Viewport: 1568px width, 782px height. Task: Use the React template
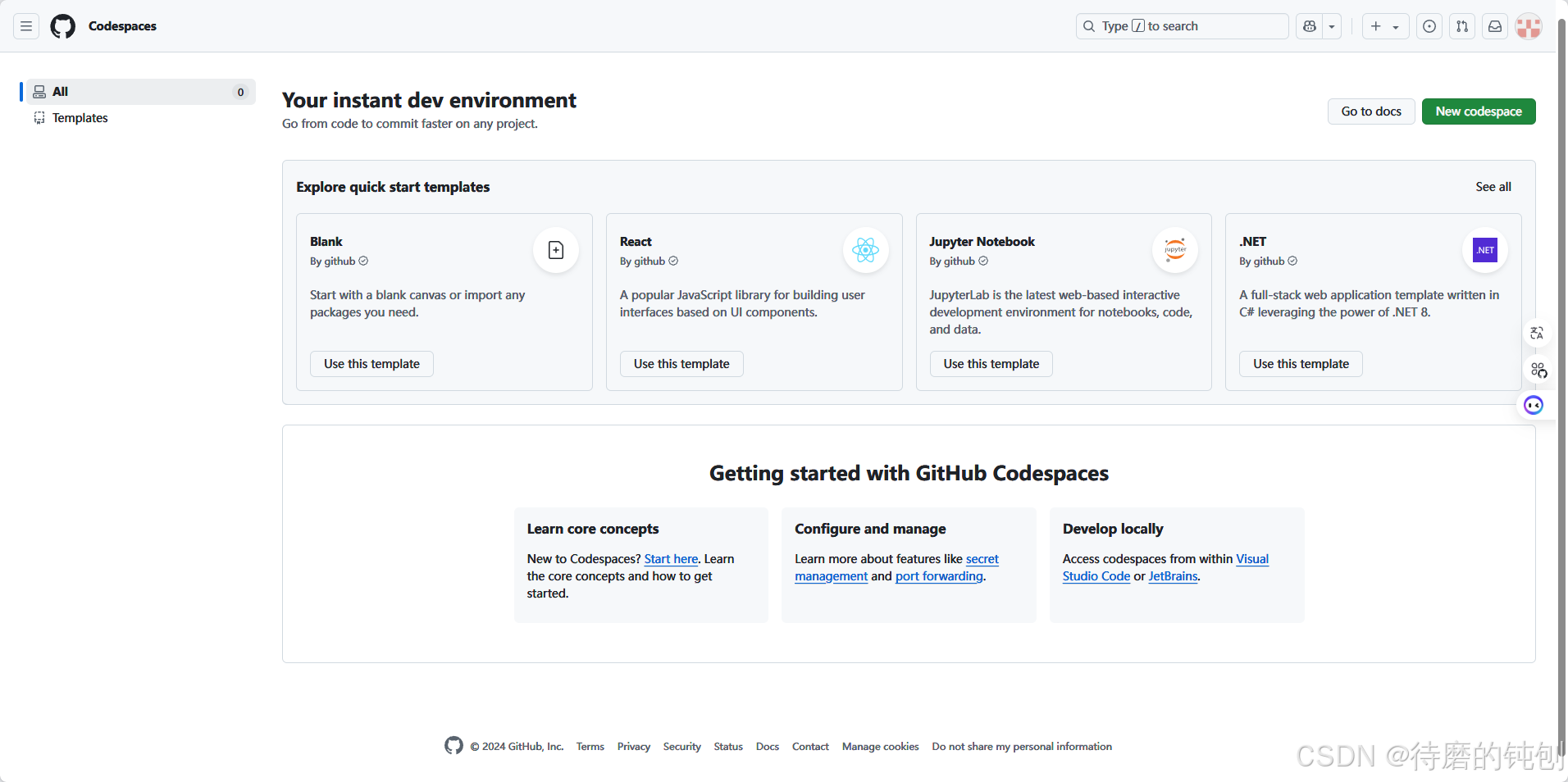click(681, 364)
